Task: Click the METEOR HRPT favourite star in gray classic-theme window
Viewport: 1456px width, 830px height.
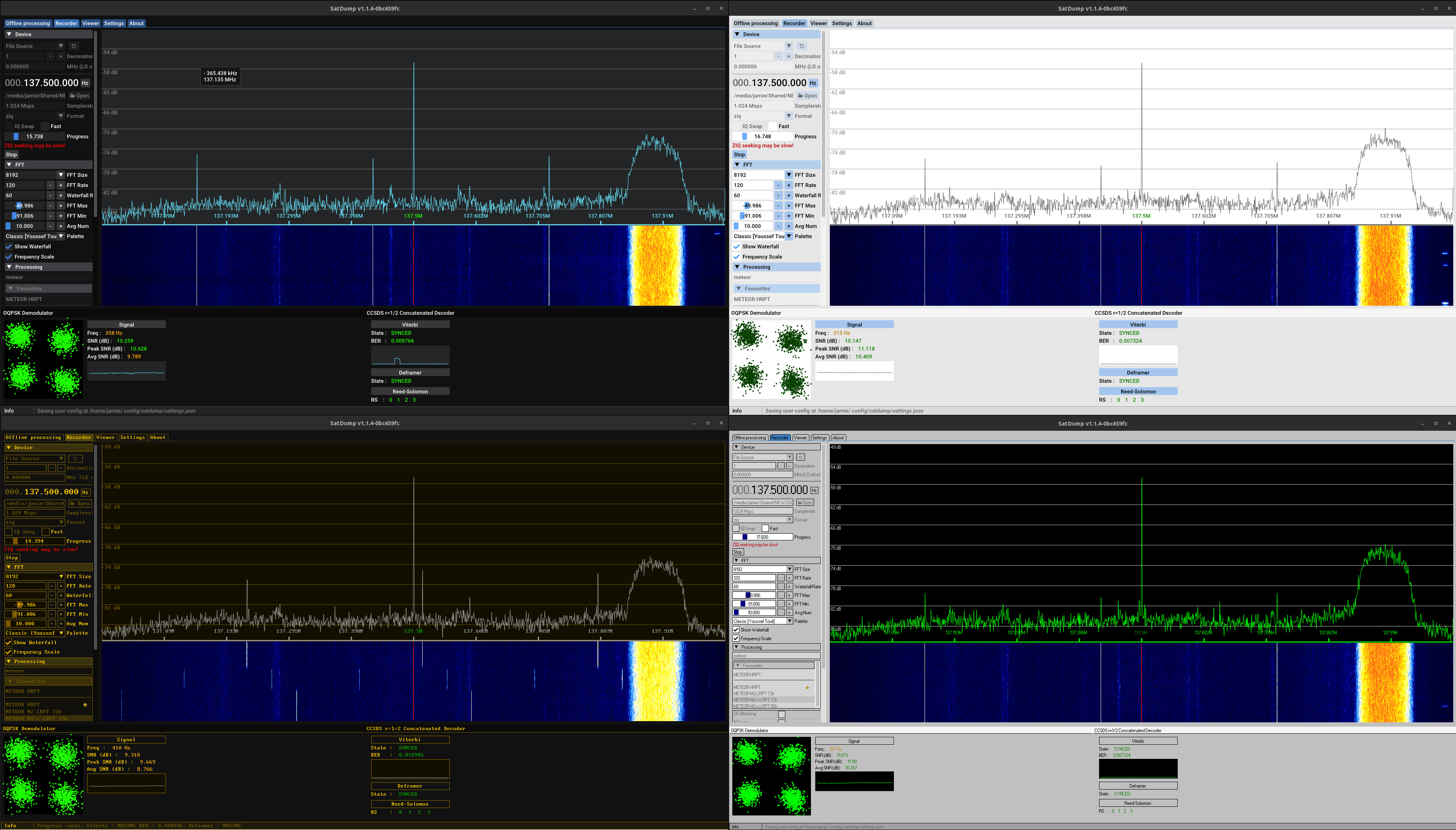Action: (807, 687)
